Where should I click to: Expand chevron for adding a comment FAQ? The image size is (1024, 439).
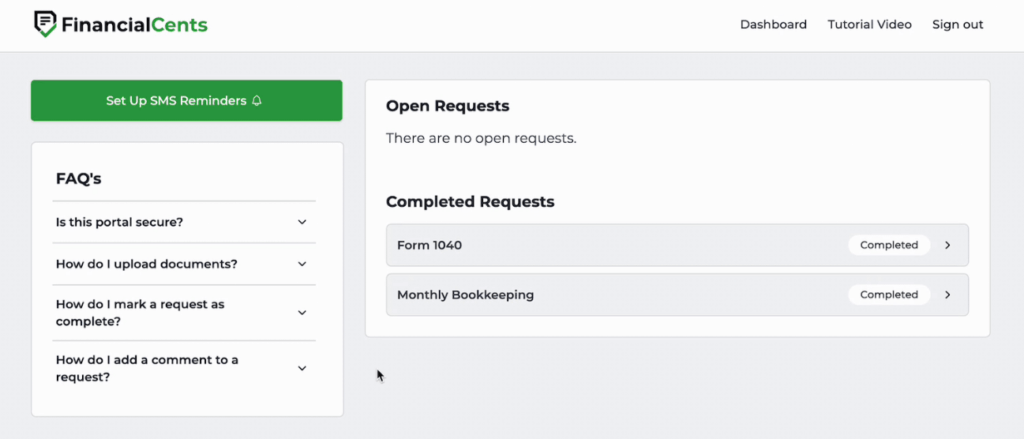[302, 368]
